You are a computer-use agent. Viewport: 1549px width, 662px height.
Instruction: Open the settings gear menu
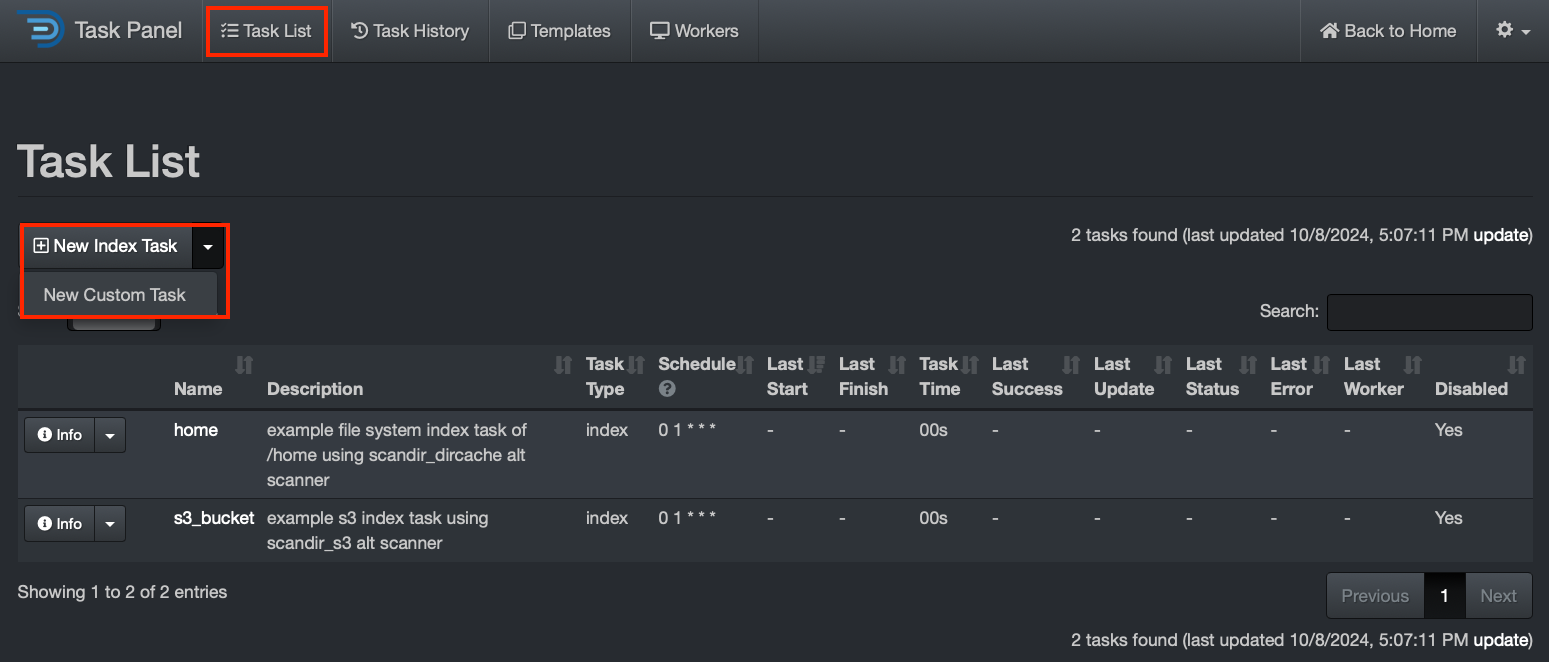[1512, 31]
